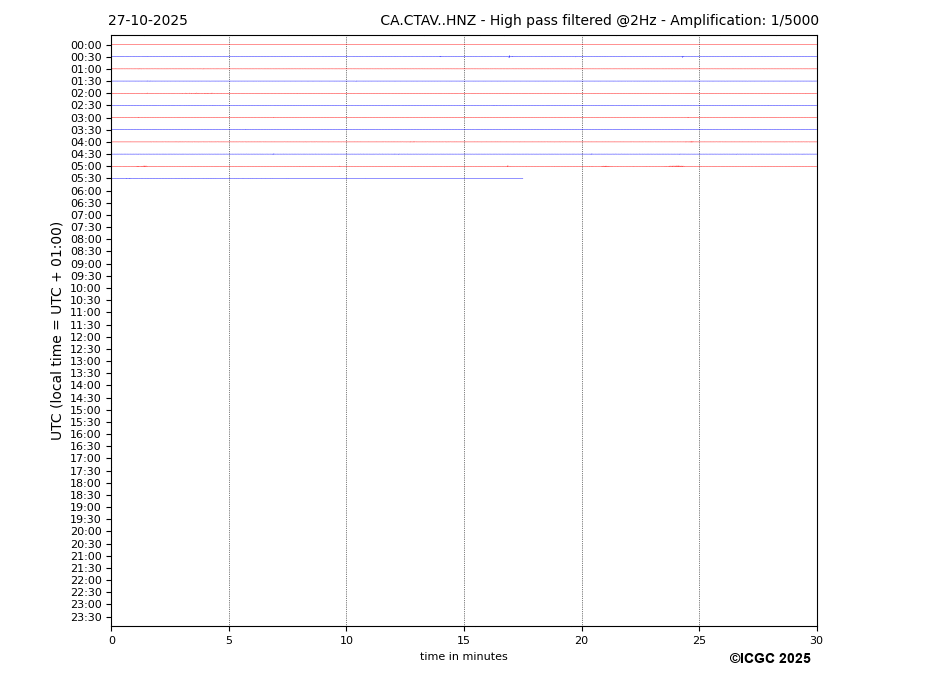Click the x-axis tick label 30
This screenshot has width=927, height=696.
pos(816,641)
